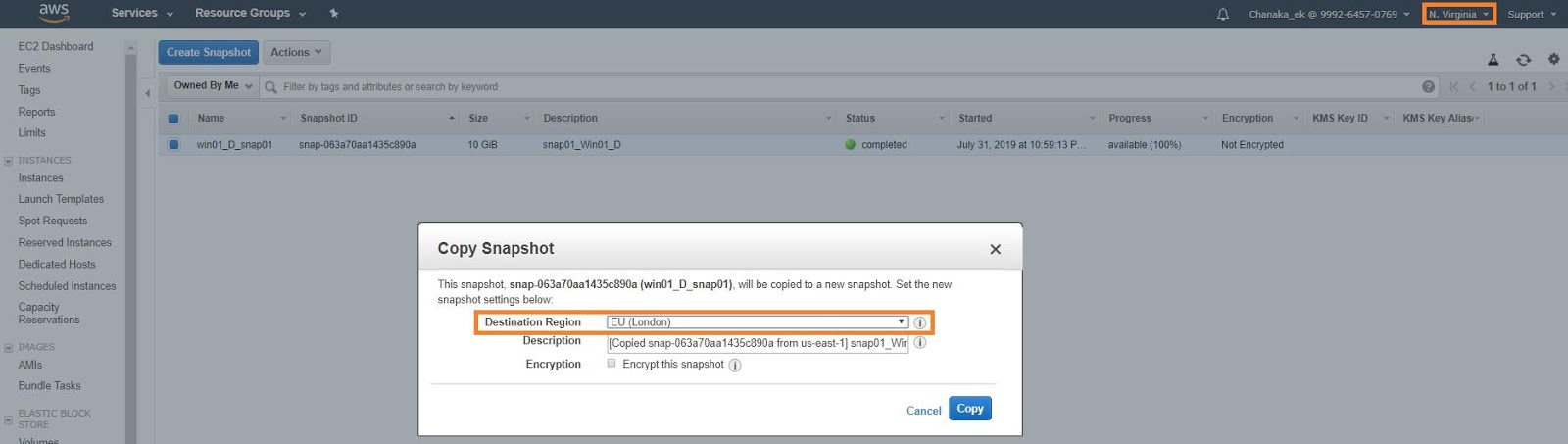
Task: Click the pin shortcut icon in navbar
Action: pyautogui.click(x=333, y=13)
